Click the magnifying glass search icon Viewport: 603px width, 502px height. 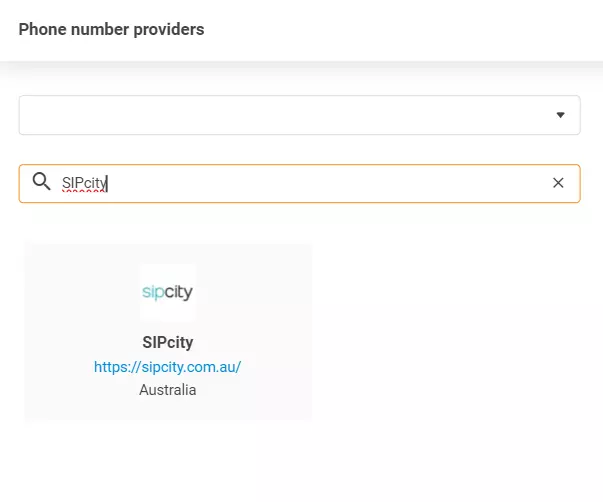(41, 182)
